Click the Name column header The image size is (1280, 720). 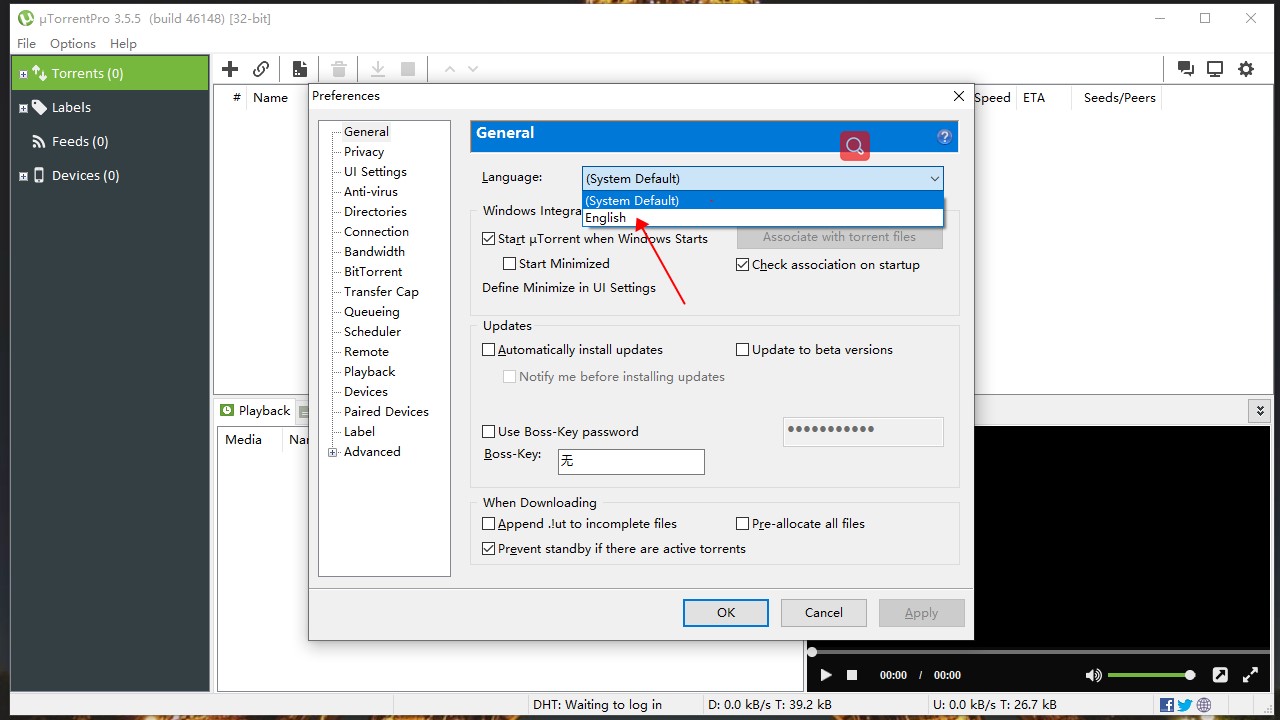[x=270, y=98]
